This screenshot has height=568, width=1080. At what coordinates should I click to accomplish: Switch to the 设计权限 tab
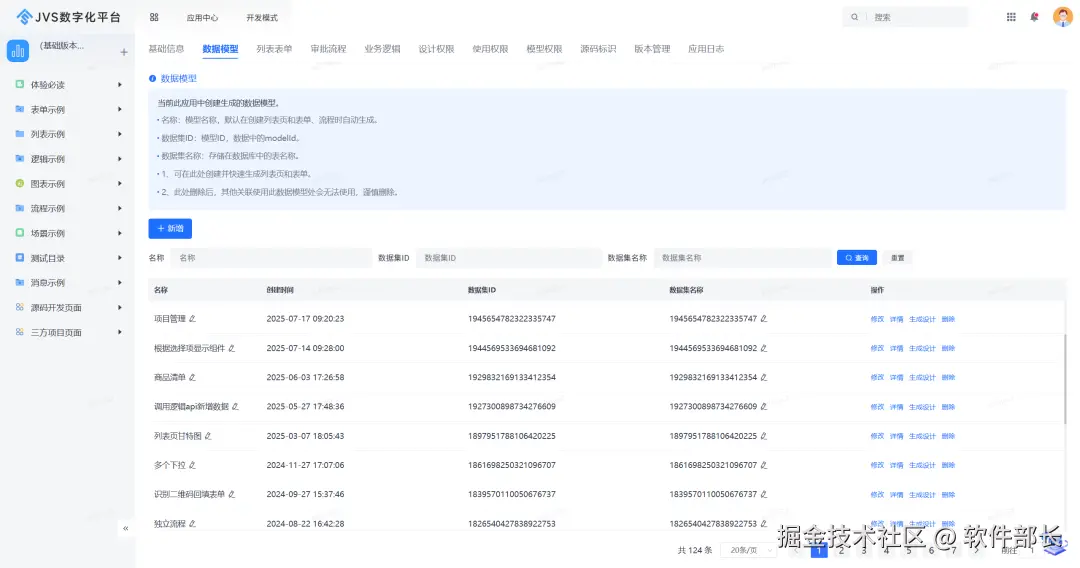tap(436, 49)
